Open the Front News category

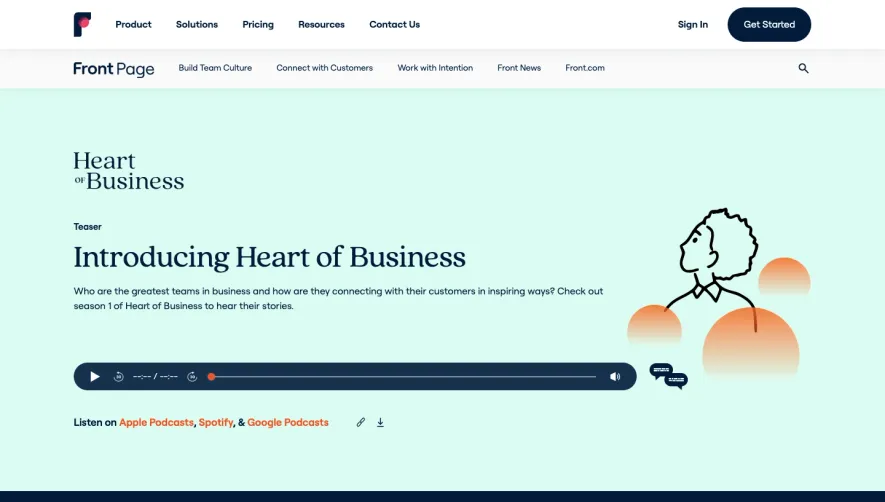click(519, 68)
